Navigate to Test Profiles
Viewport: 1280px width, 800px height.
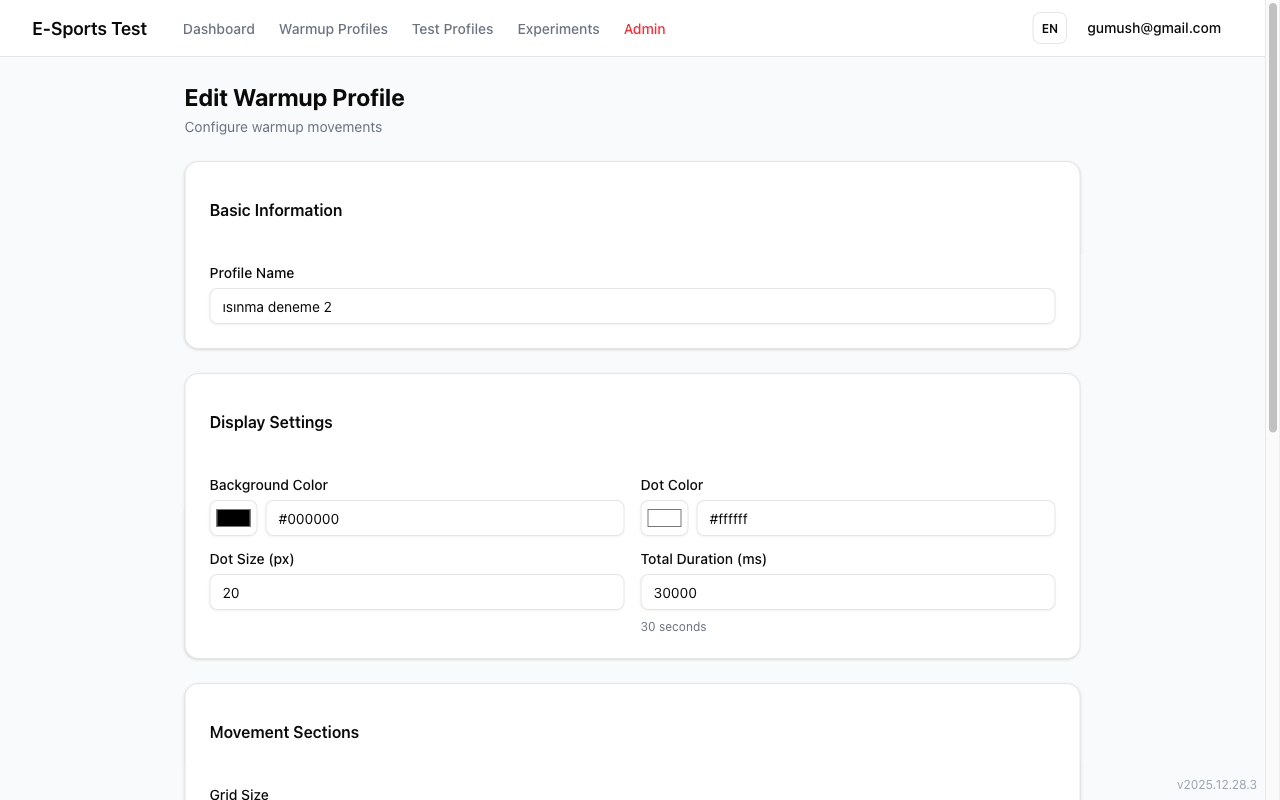coord(452,29)
